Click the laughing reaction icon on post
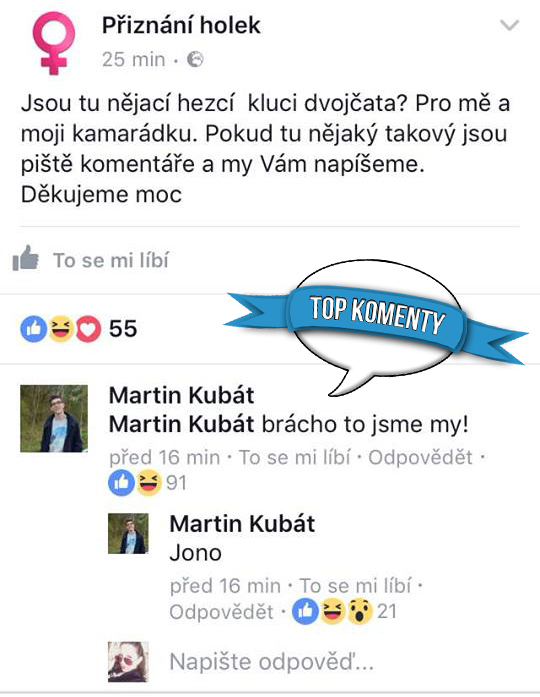The height and width of the screenshot is (697, 540). 61,329
